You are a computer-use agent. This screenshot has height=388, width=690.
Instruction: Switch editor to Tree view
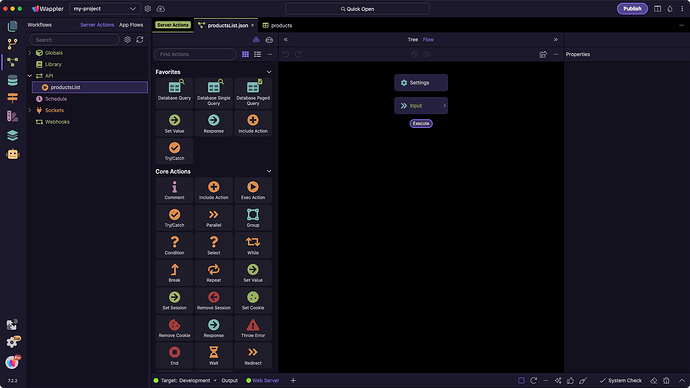(413, 40)
